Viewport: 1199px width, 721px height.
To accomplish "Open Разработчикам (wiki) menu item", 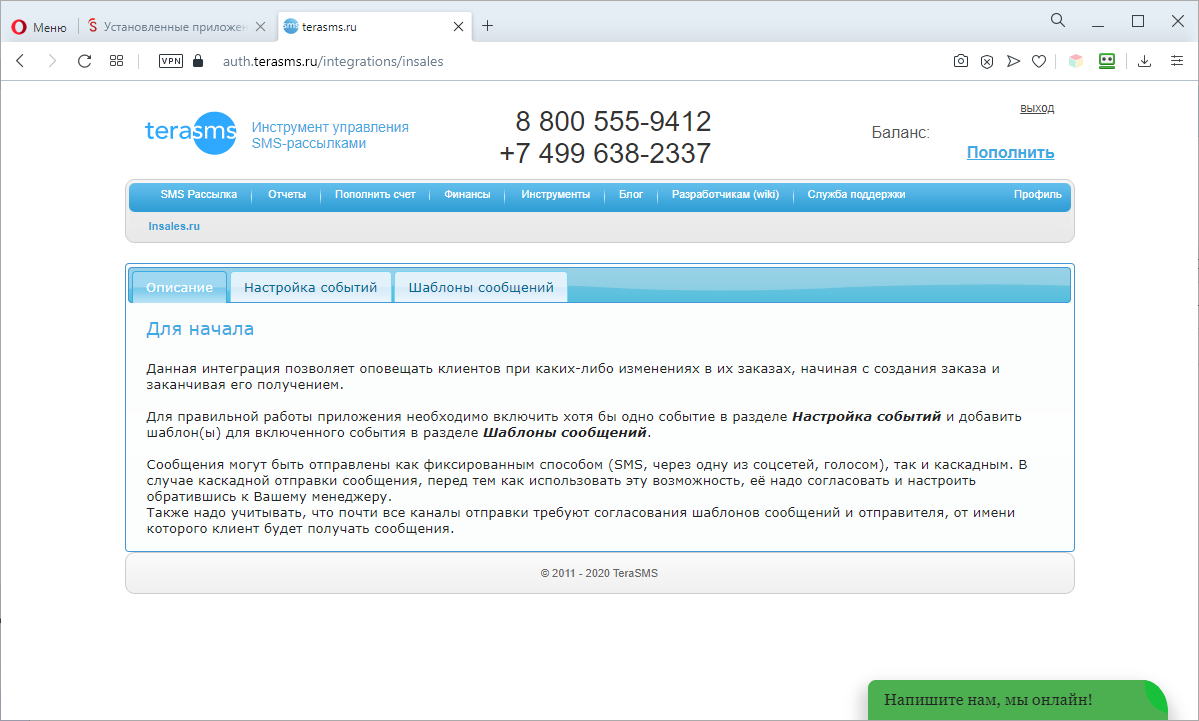I will (x=726, y=194).
